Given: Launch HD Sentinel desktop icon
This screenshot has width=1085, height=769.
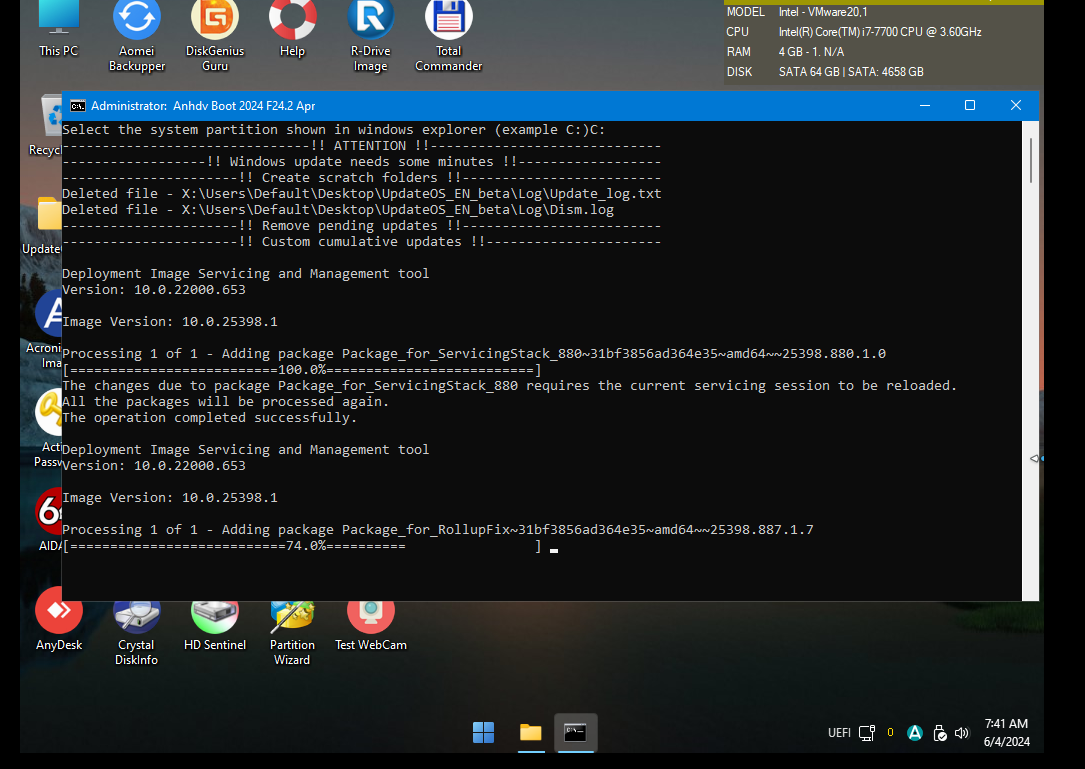Looking at the screenshot, I should pos(215,626).
